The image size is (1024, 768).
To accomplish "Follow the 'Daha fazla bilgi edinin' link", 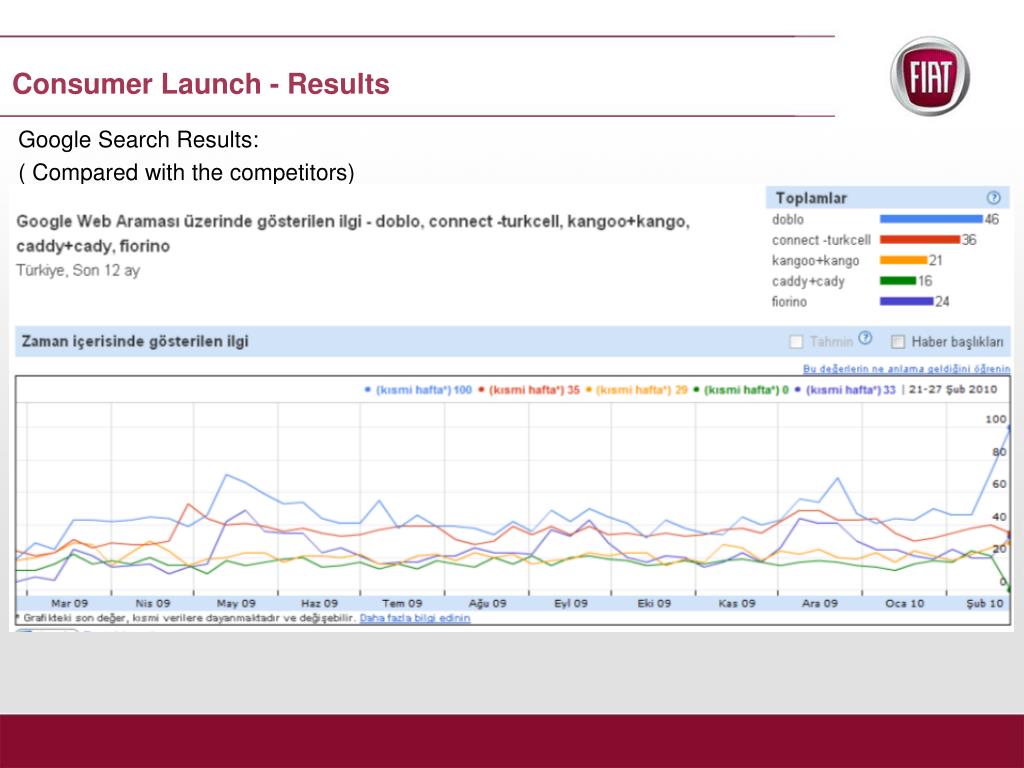I will coord(415,618).
